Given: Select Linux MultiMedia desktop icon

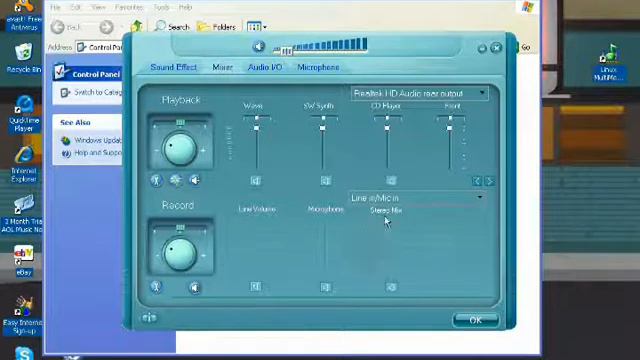Looking at the screenshot, I should (x=608, y=62).
